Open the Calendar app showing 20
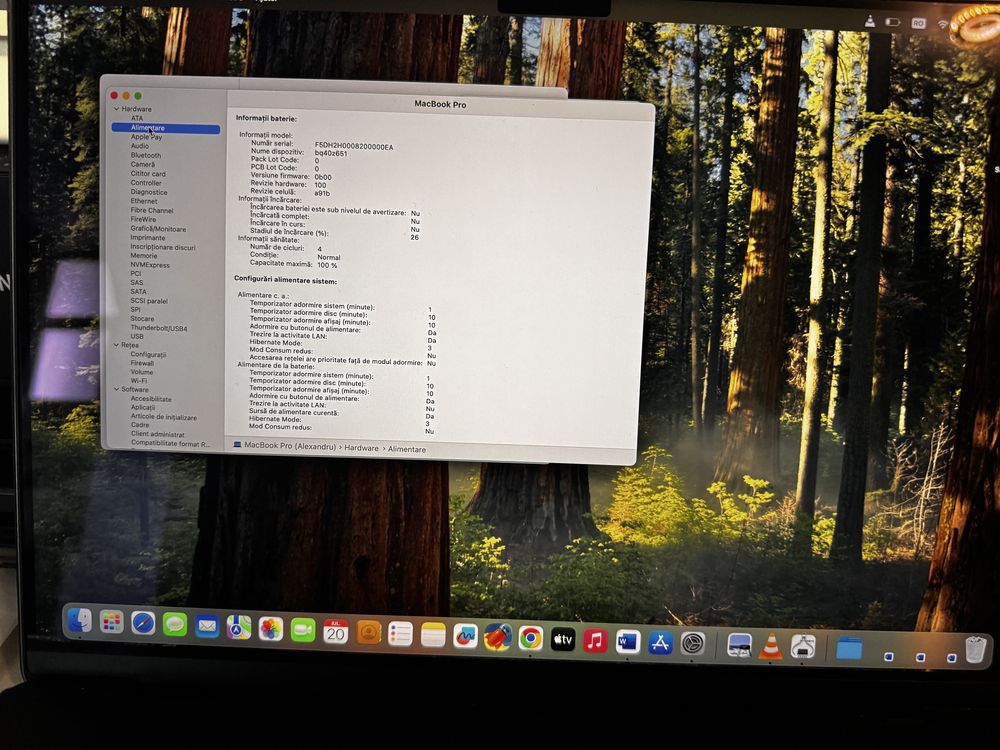The width and height of the screenshot is (1000, 750). coord(335,631)
